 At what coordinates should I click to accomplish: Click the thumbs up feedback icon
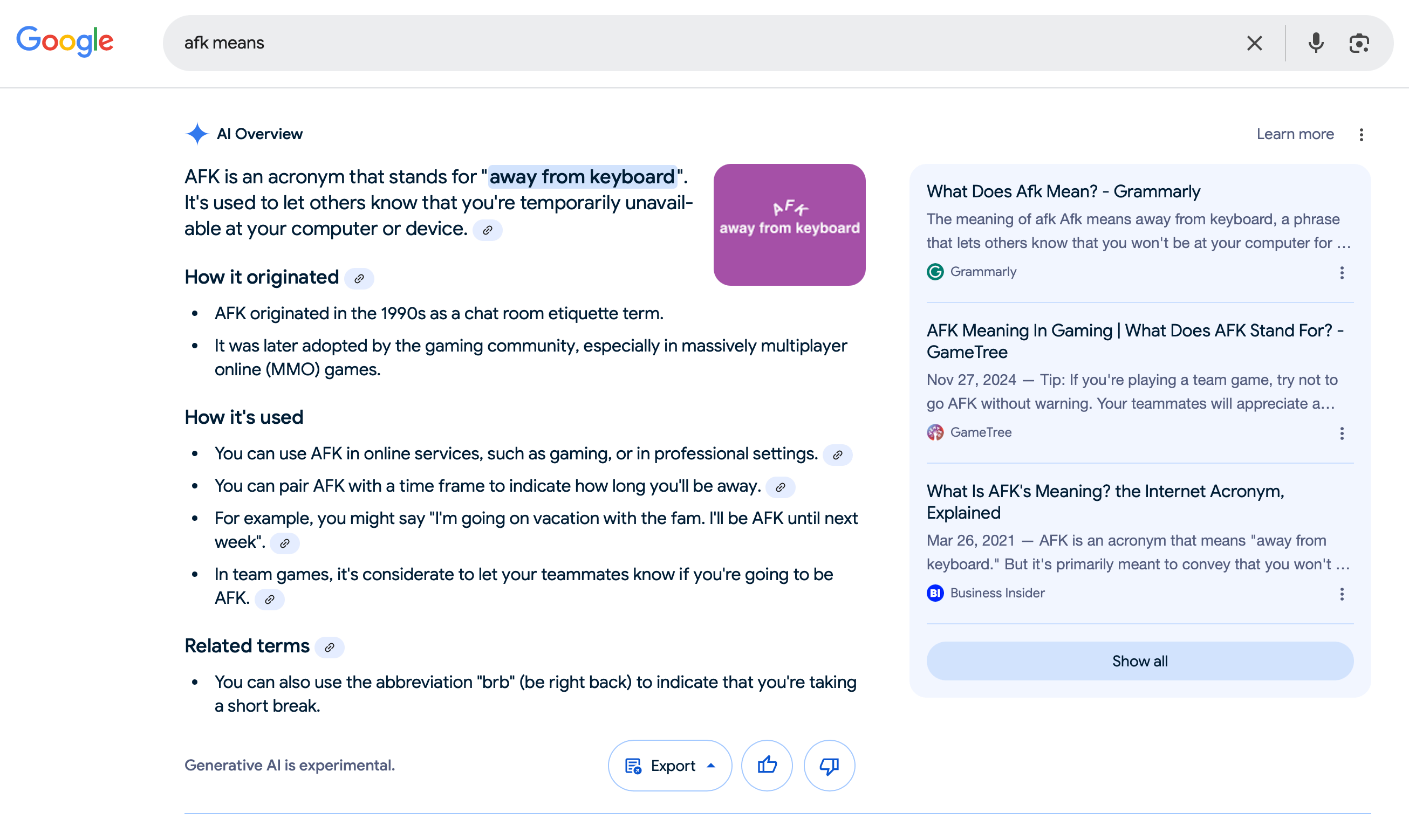767,765
